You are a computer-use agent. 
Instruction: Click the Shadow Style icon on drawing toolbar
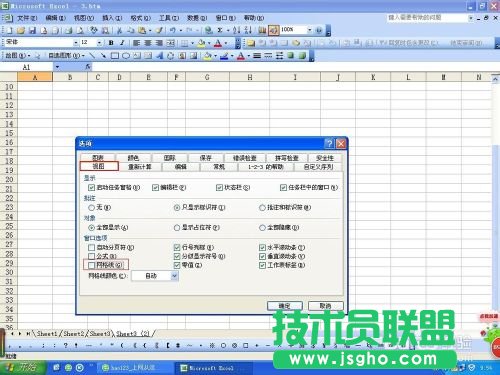pos(291,56)
